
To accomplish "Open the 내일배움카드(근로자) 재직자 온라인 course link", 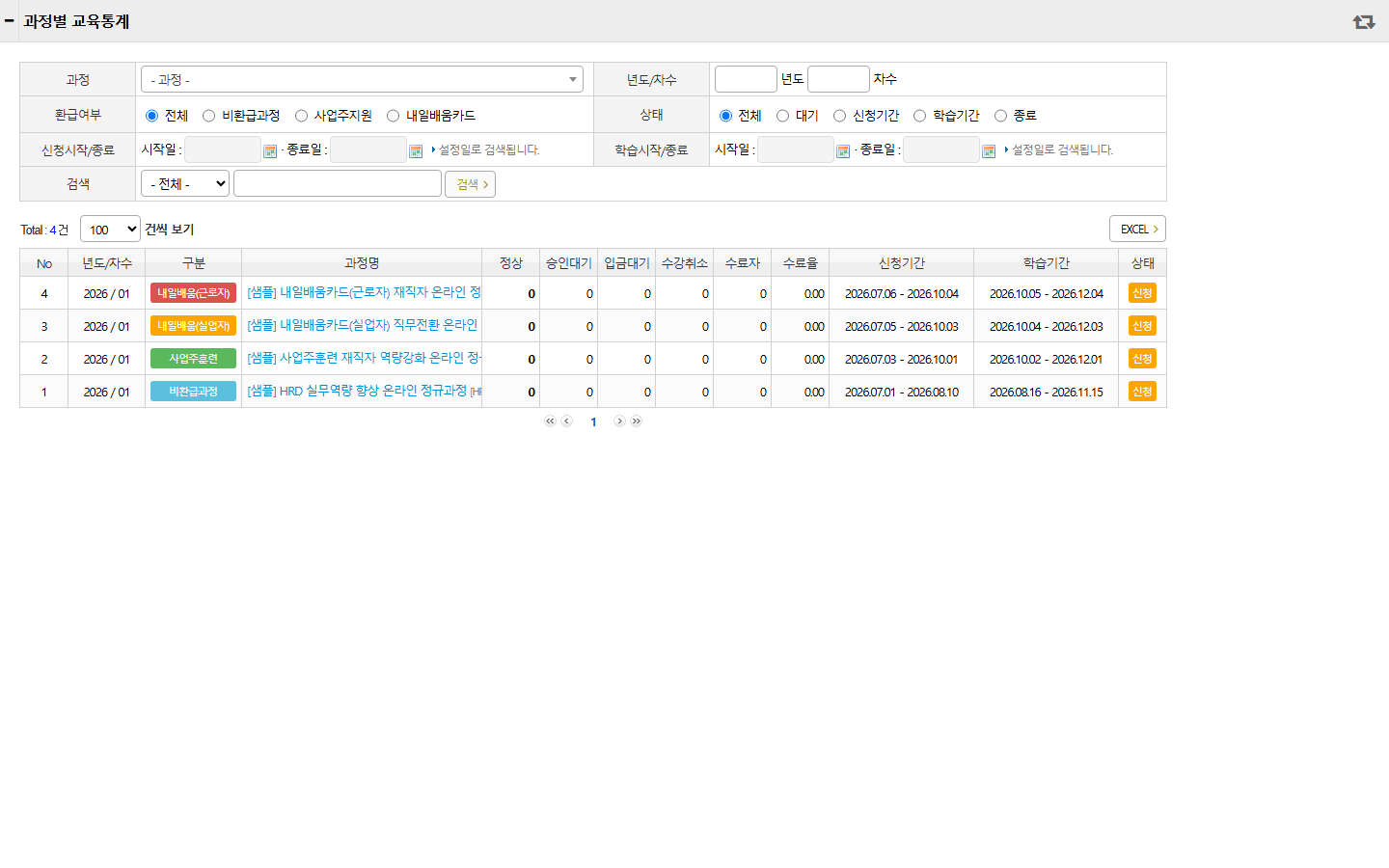I will tap(364, 292).
